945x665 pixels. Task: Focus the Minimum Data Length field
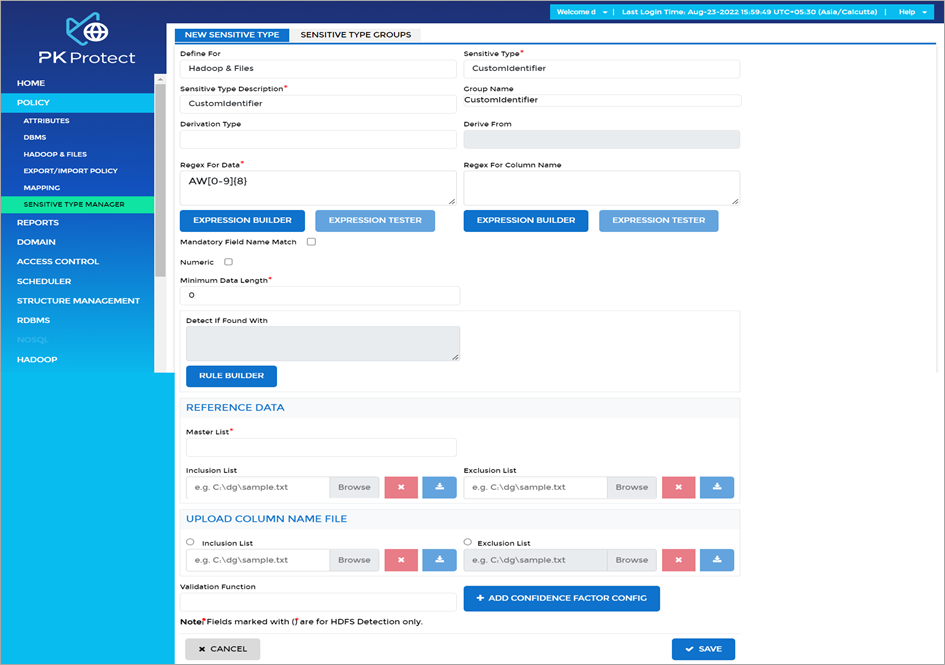(x=320, y=295)
